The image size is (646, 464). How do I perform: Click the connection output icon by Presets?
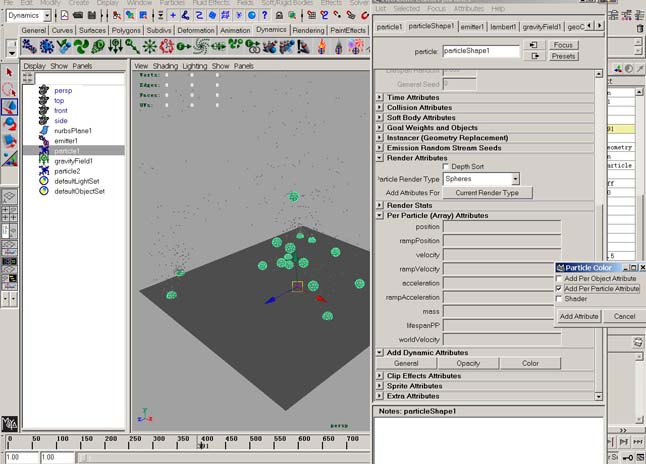tap(534, 56)
